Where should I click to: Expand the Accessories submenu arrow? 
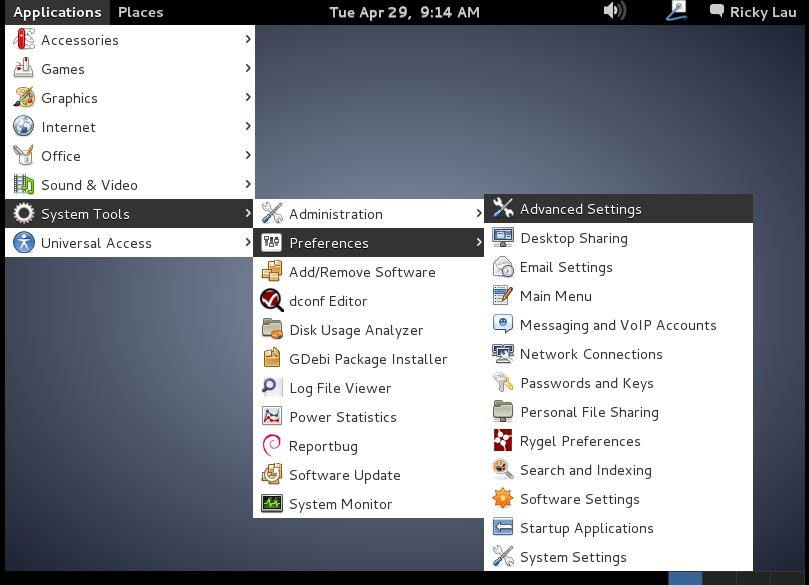coord(248,39)
